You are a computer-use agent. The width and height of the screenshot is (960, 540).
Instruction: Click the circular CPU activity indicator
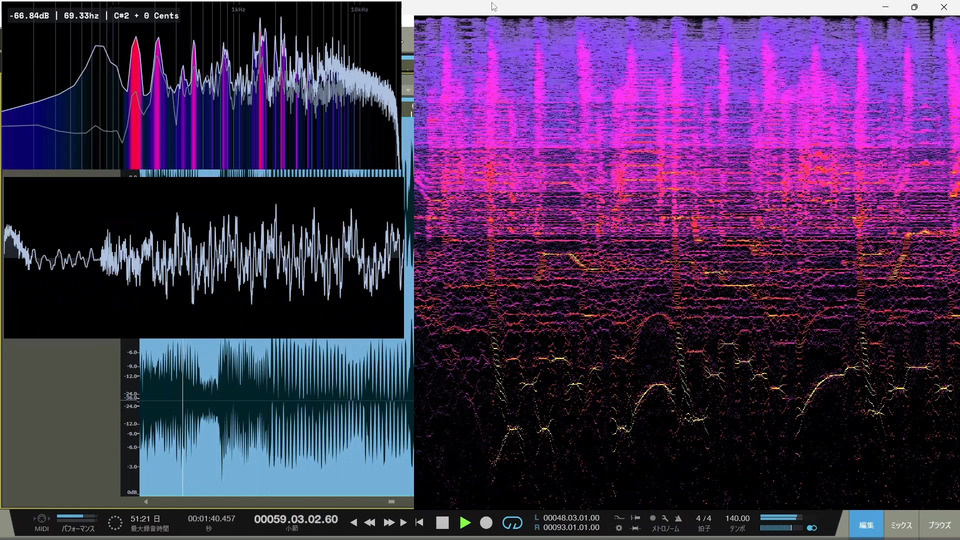115,522
